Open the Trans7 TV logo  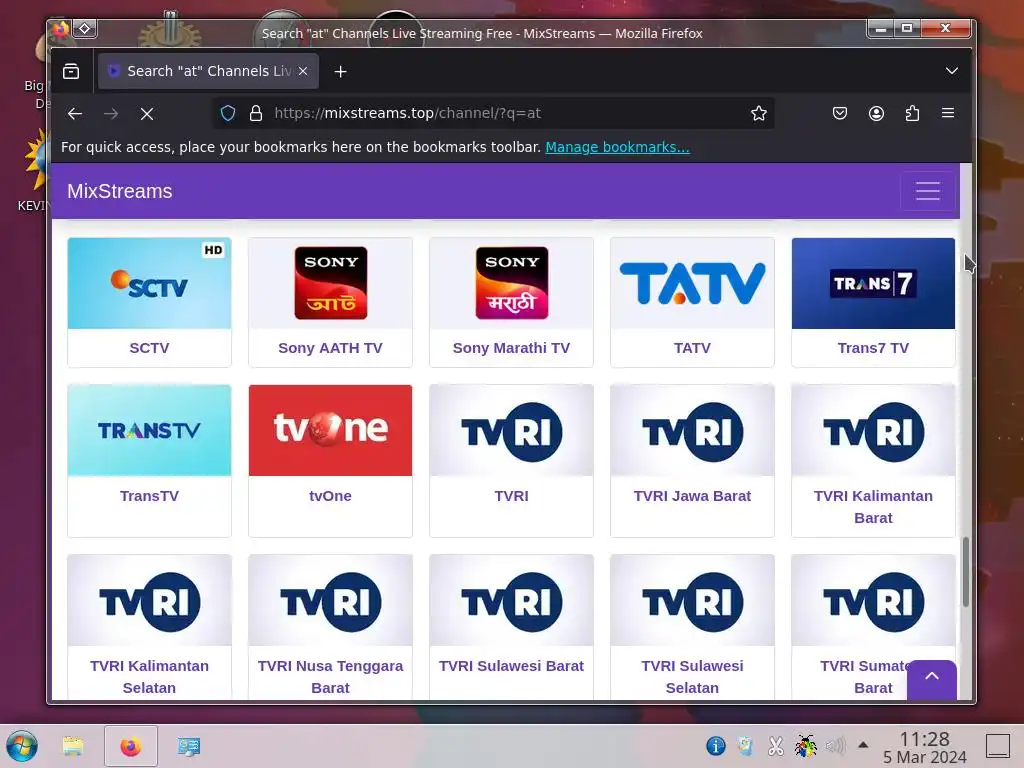click(873, 283)
